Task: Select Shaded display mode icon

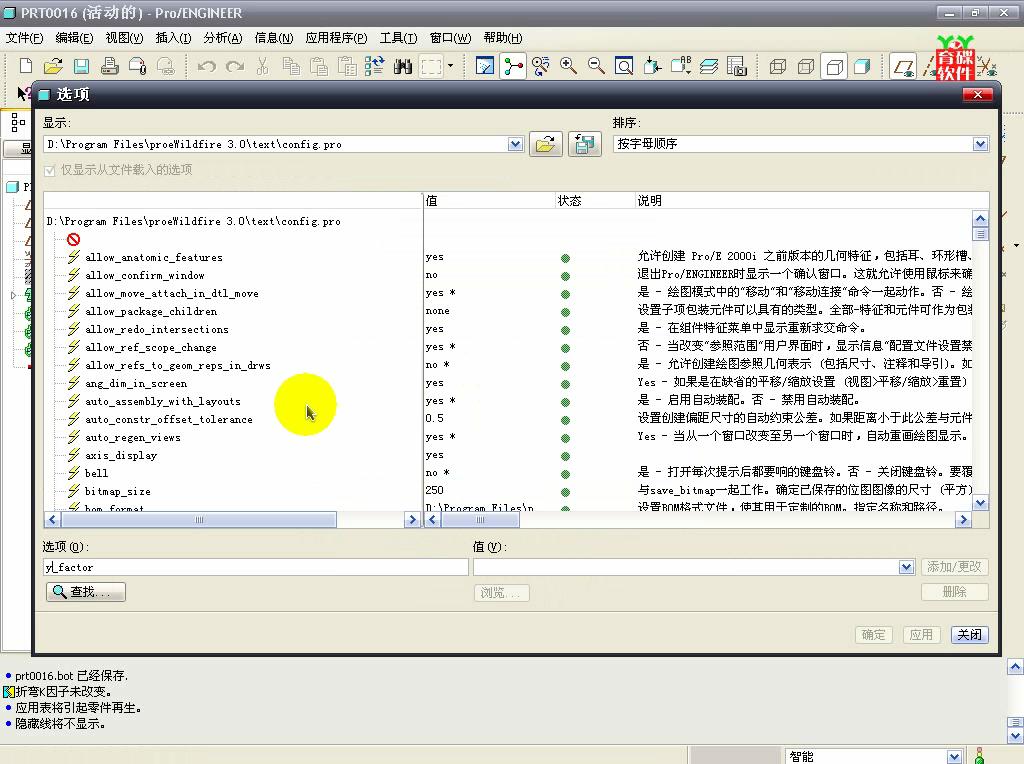Action: [x=863, y=66]
